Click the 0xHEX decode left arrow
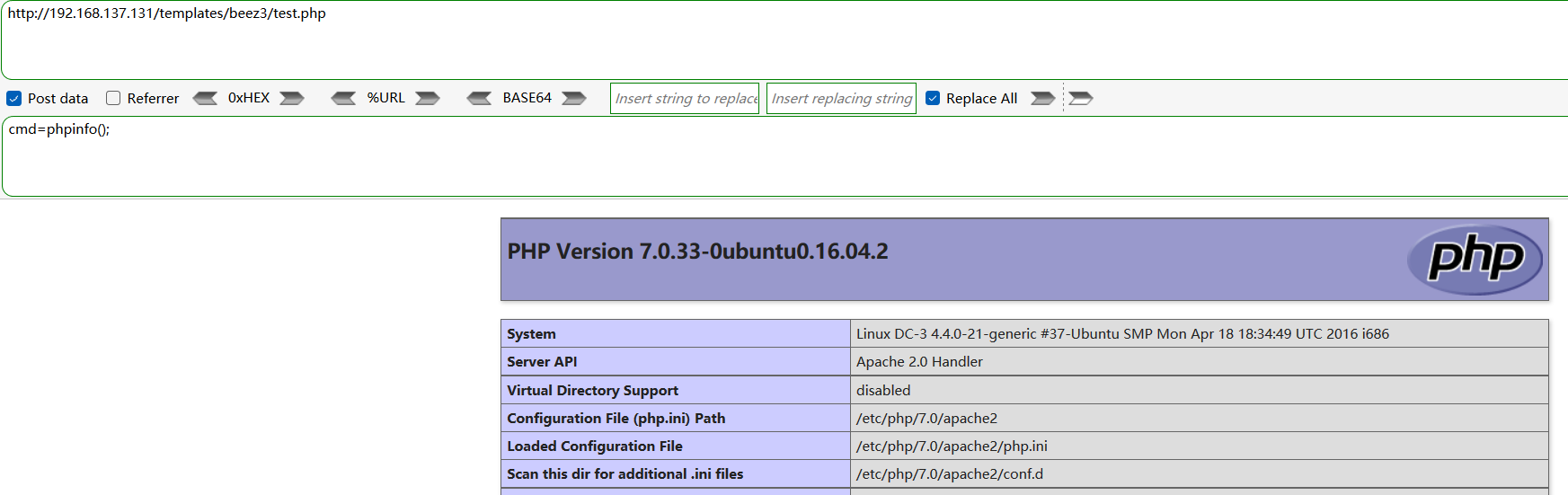 206,98
